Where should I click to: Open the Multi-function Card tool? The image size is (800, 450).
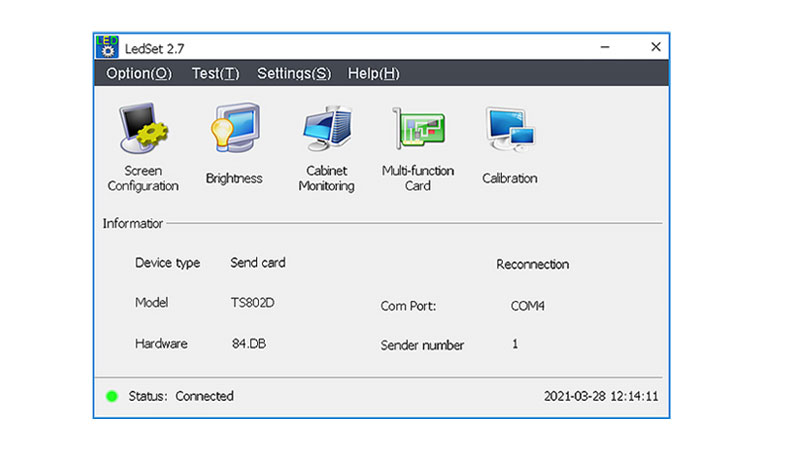click(x=418, y=148)
